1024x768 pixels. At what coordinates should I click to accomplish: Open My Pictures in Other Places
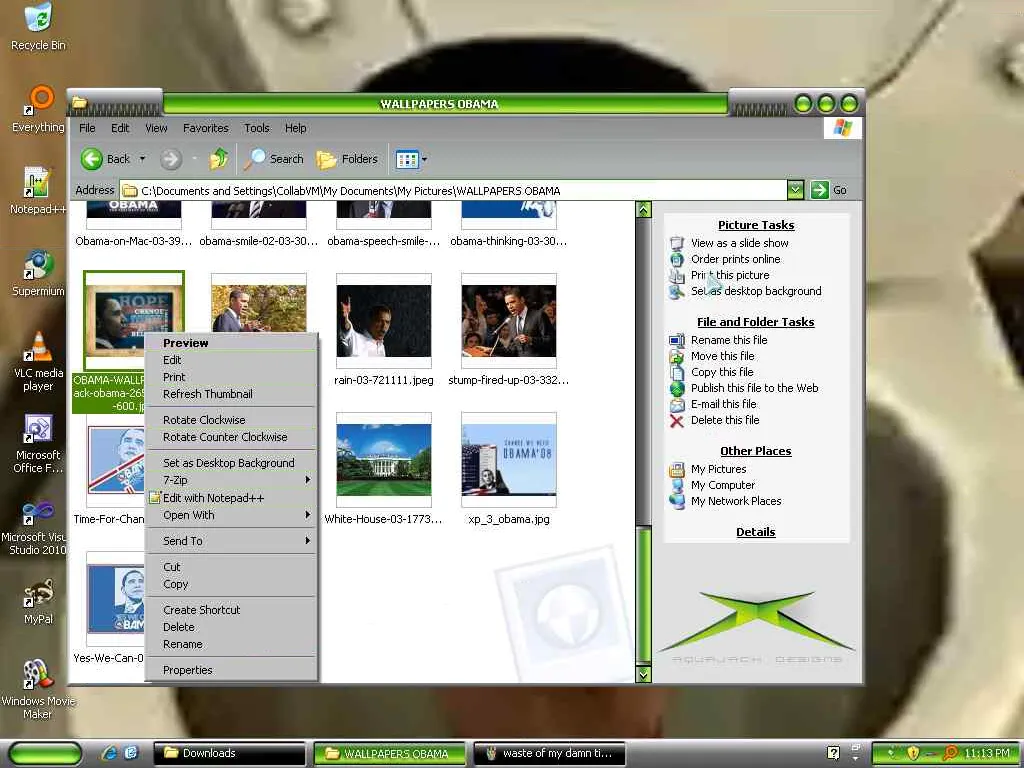pyautogui.click(x=718, y=469)
